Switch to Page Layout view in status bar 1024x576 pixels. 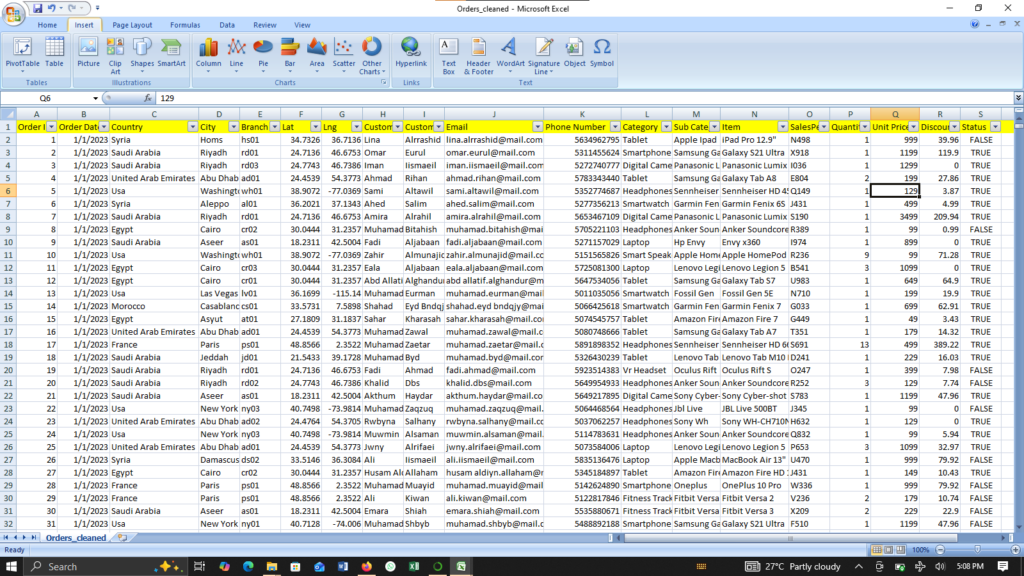click(x=889, y=550)
